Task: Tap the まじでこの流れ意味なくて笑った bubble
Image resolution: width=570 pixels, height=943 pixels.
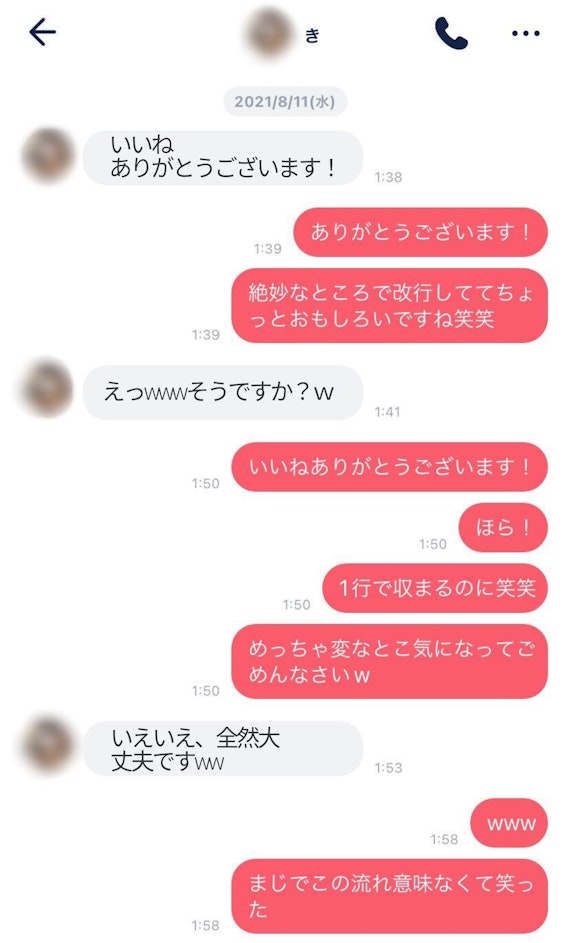Action: coord(390,896)
